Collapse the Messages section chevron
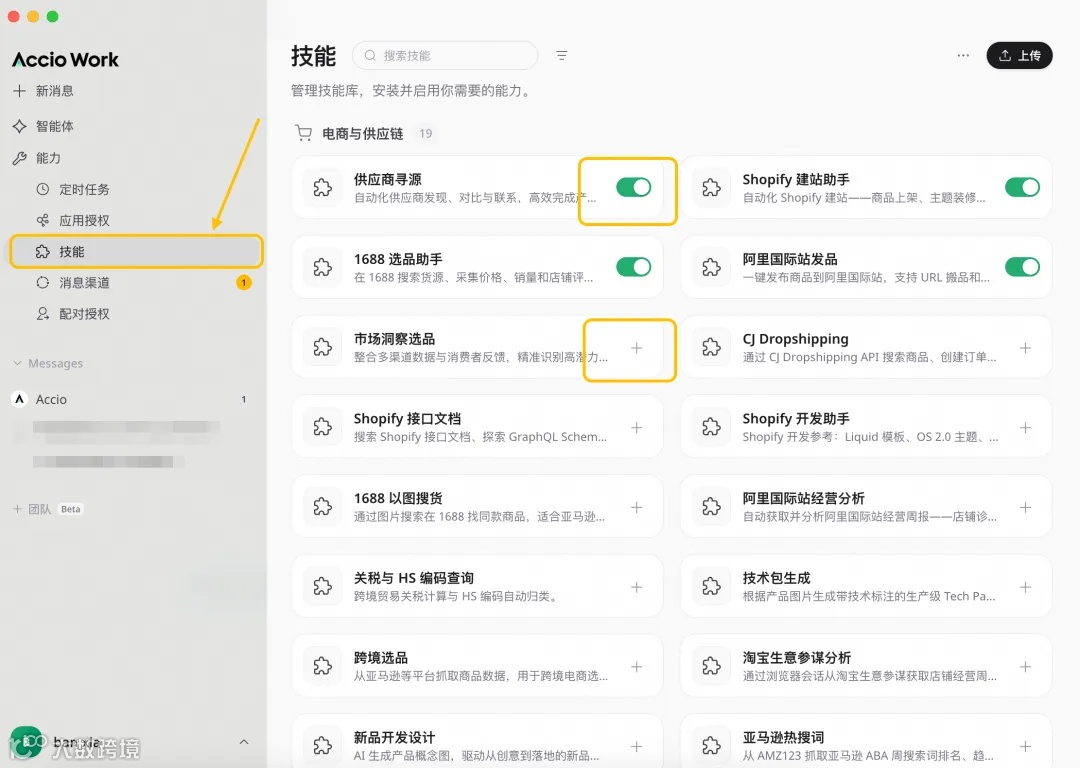This screenshot has width=1080, height=768. click(x=17, y=363)
